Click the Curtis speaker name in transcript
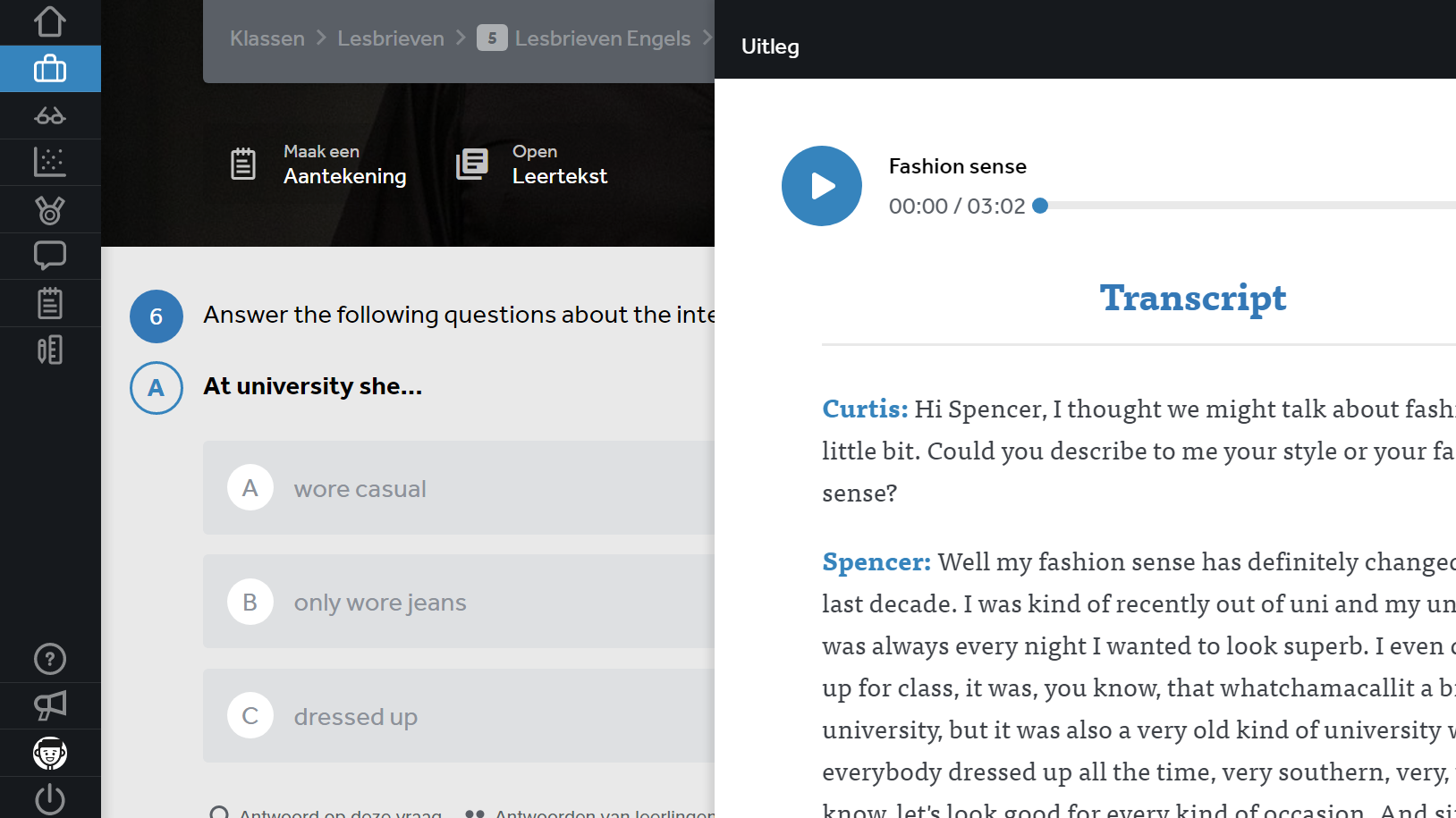 pyautogui.click(x=865, y=409)
